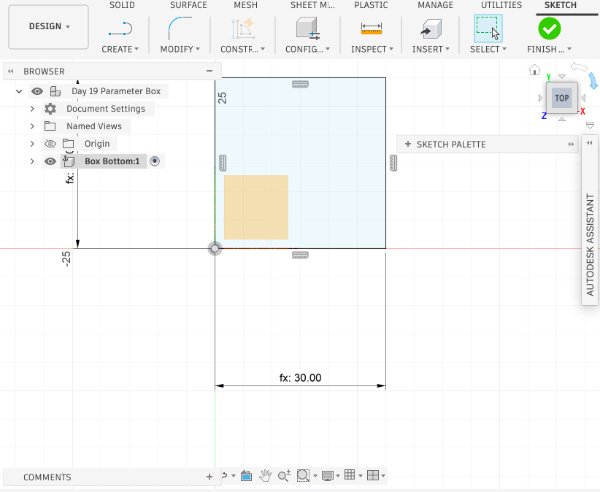Expand the SKETCH PALETTE with plus
The height and width of the screenshot is (492, 600).
pyautogui.click(x=408, y=144)
